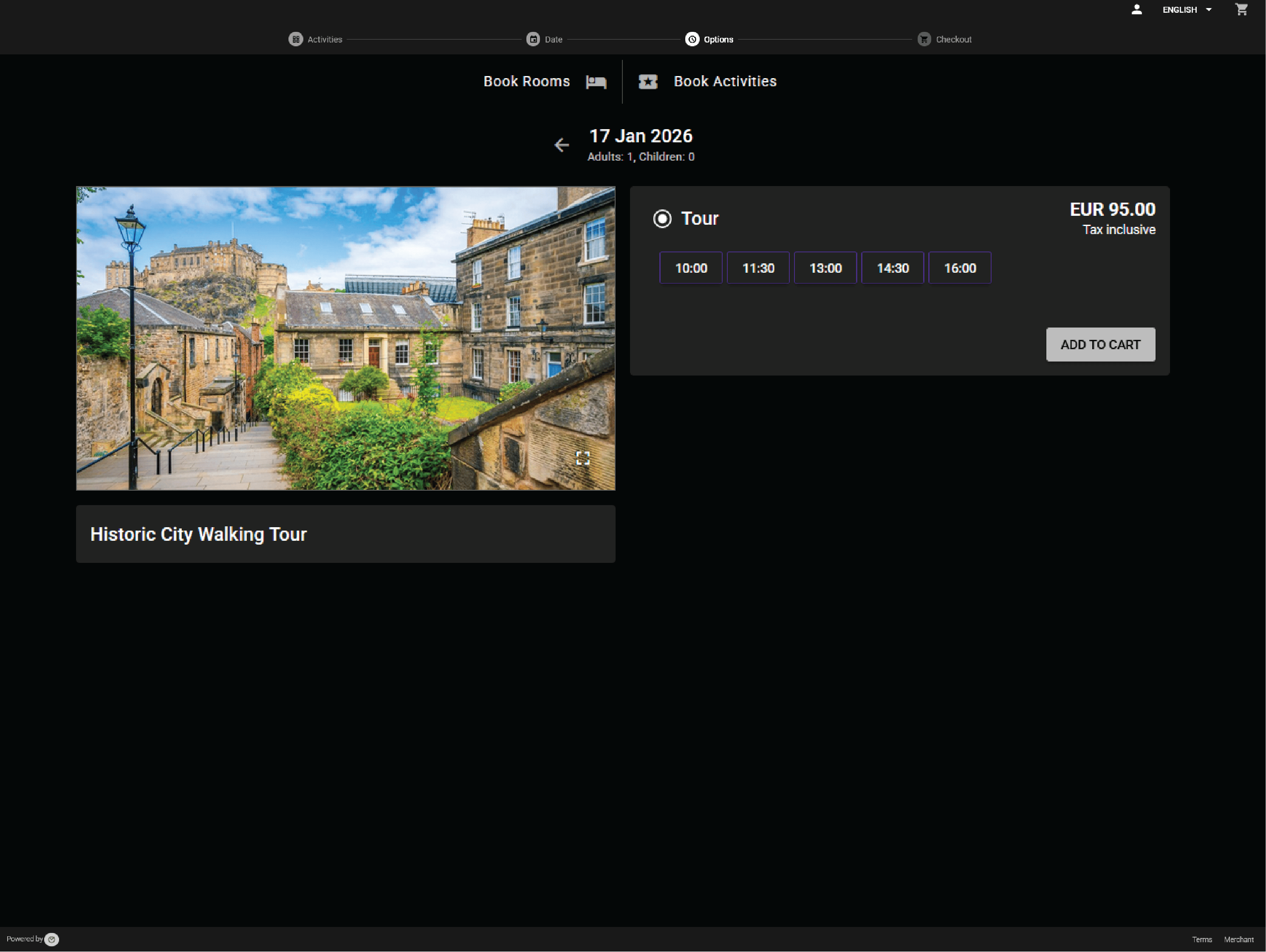
Task: Open the user account icon
Action: [1136, 10]
